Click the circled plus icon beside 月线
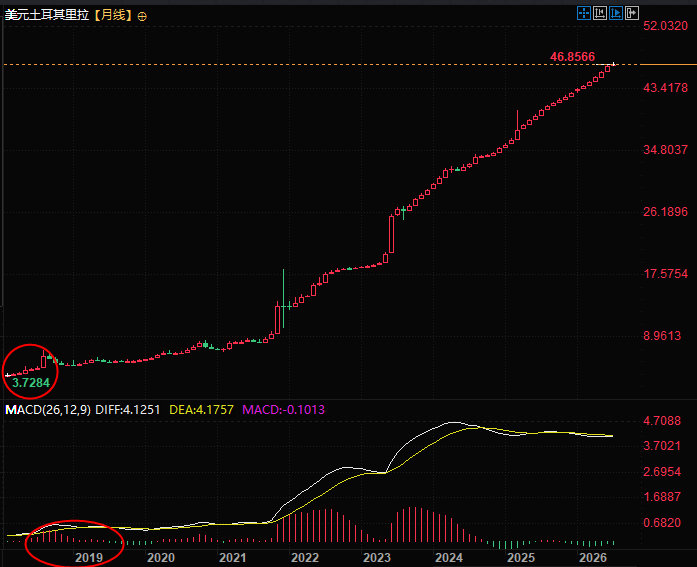The image size is (697, 567). pyautogui.click(x=142, y=16)
